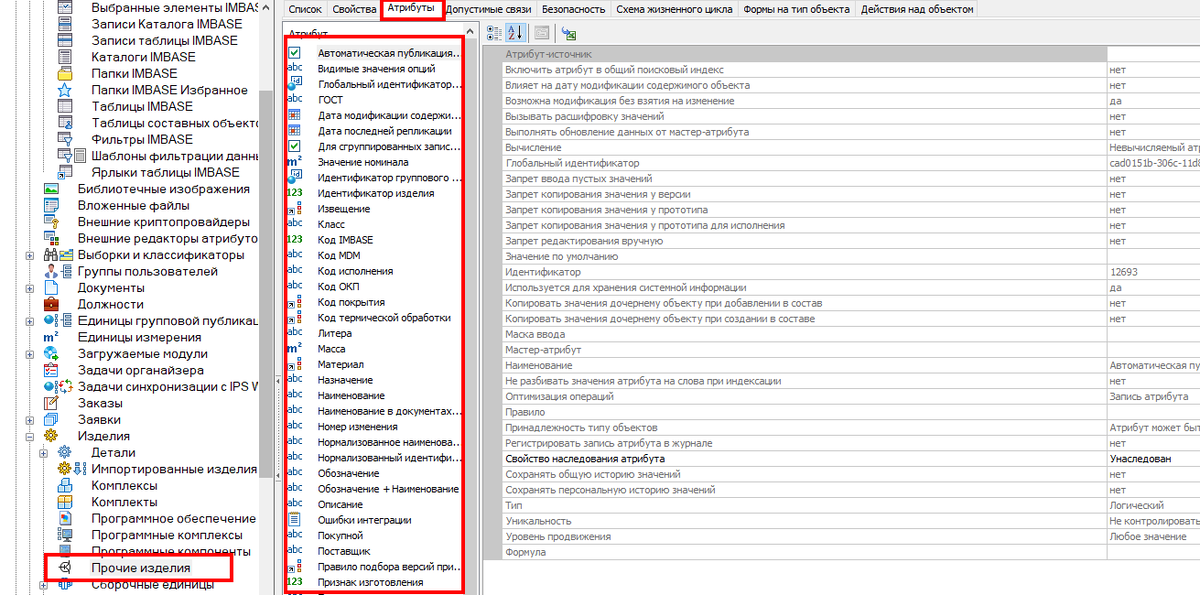Select the Код IMBASE attribute
The height and width of the screenshot is (595, 1200).
[x=345, y=239]
